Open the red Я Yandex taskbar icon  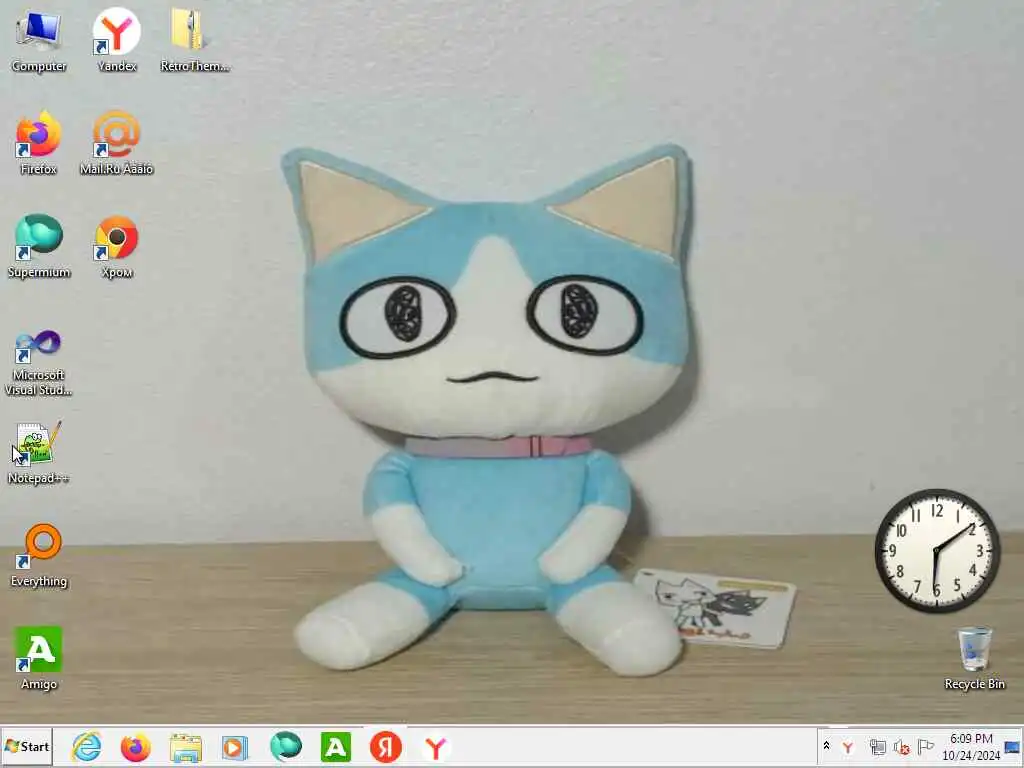pos(385,747)
